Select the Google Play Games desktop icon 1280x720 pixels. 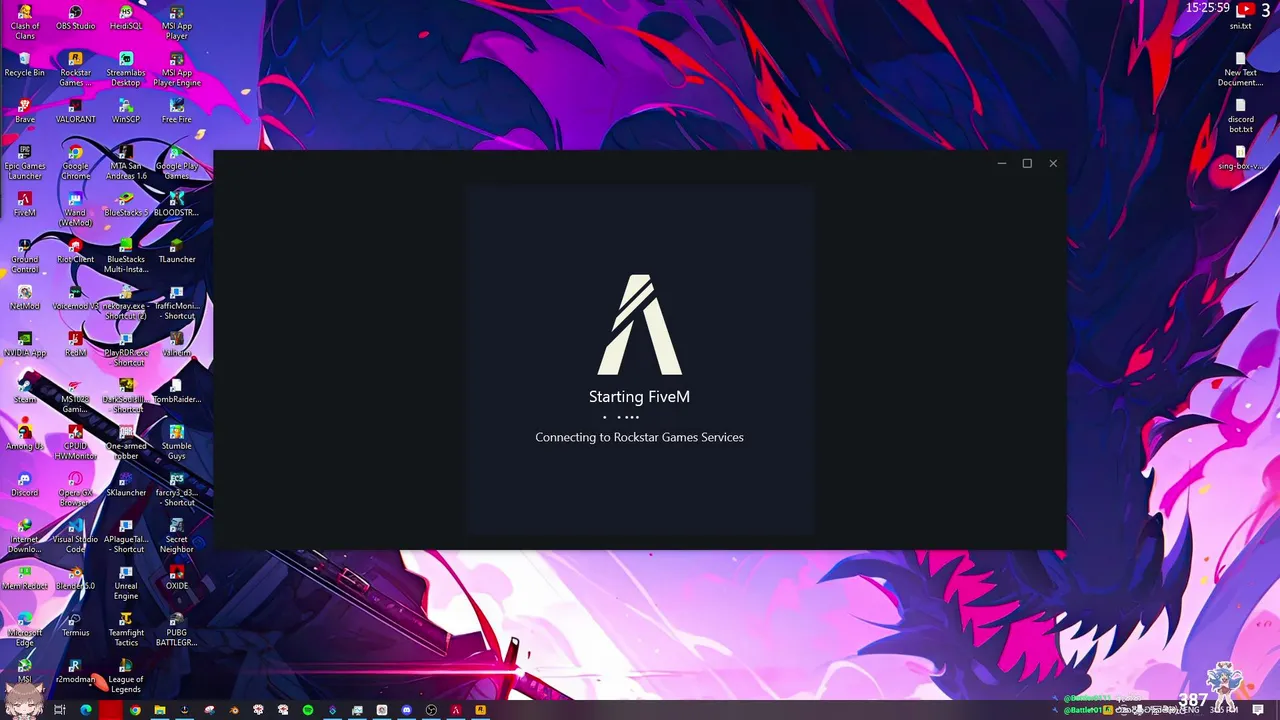[x=177, y=161]
